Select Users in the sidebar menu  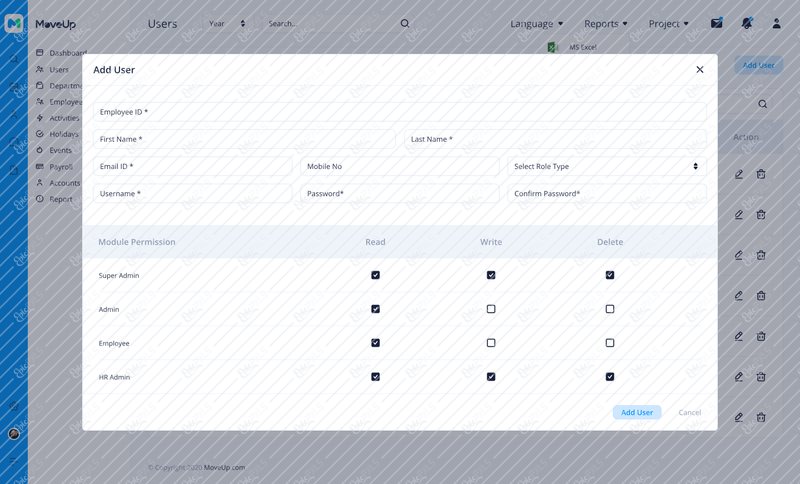coord(53,69)
